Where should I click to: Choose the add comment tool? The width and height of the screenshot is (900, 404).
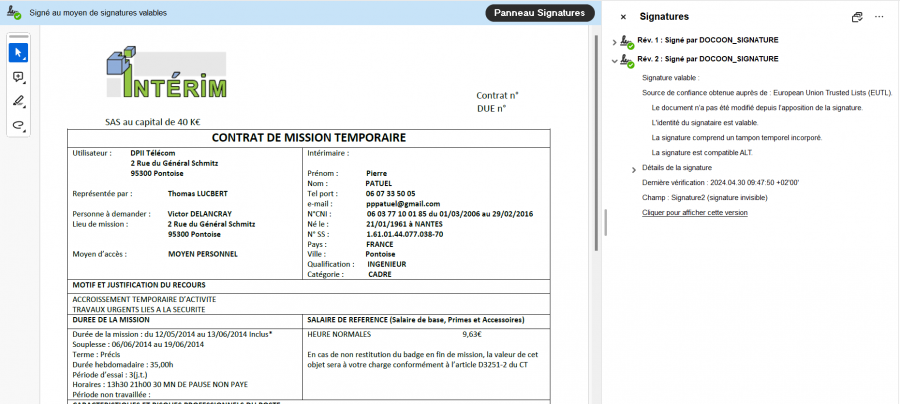18,77
